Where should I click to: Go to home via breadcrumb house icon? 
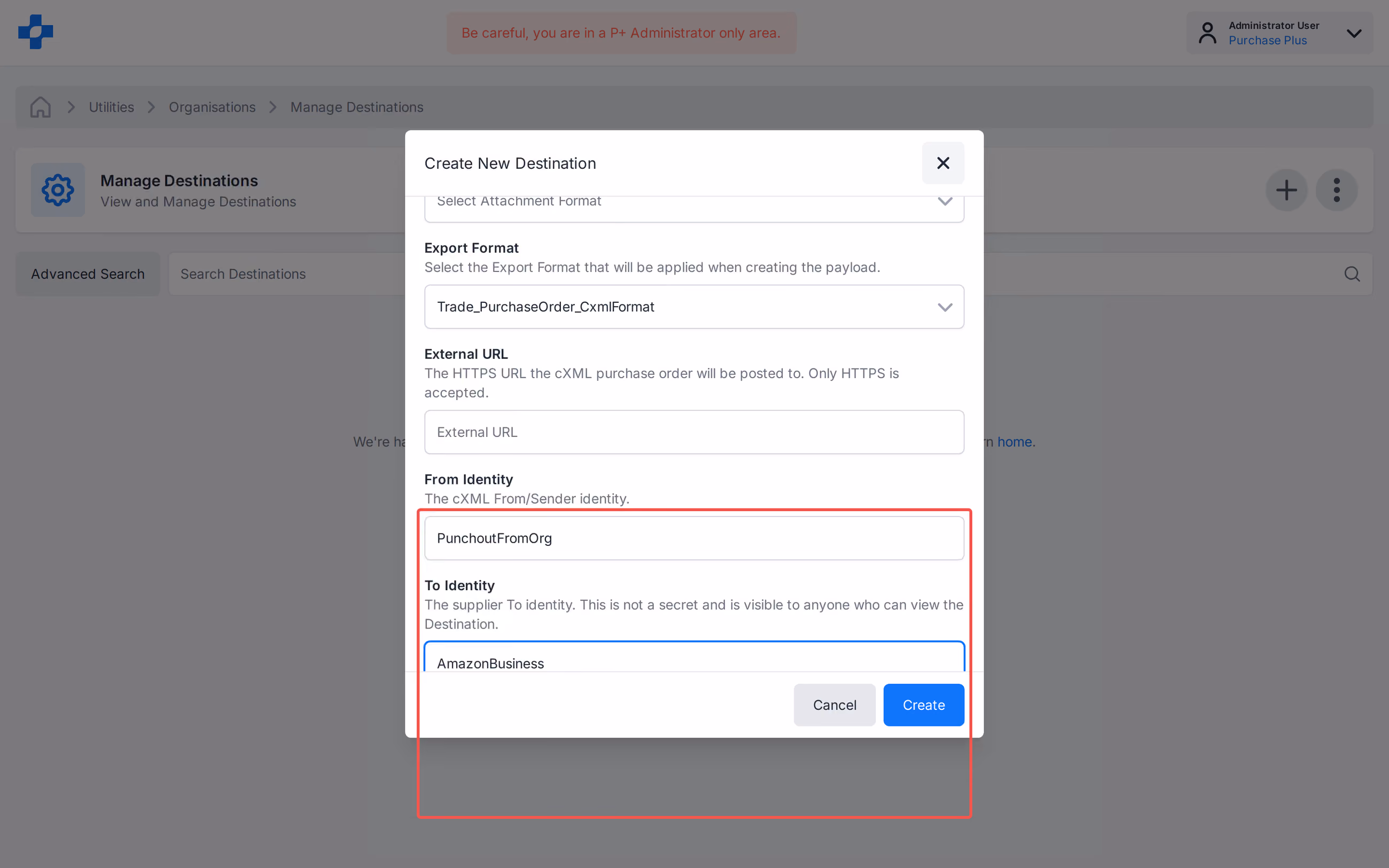(x=40, y=107)
